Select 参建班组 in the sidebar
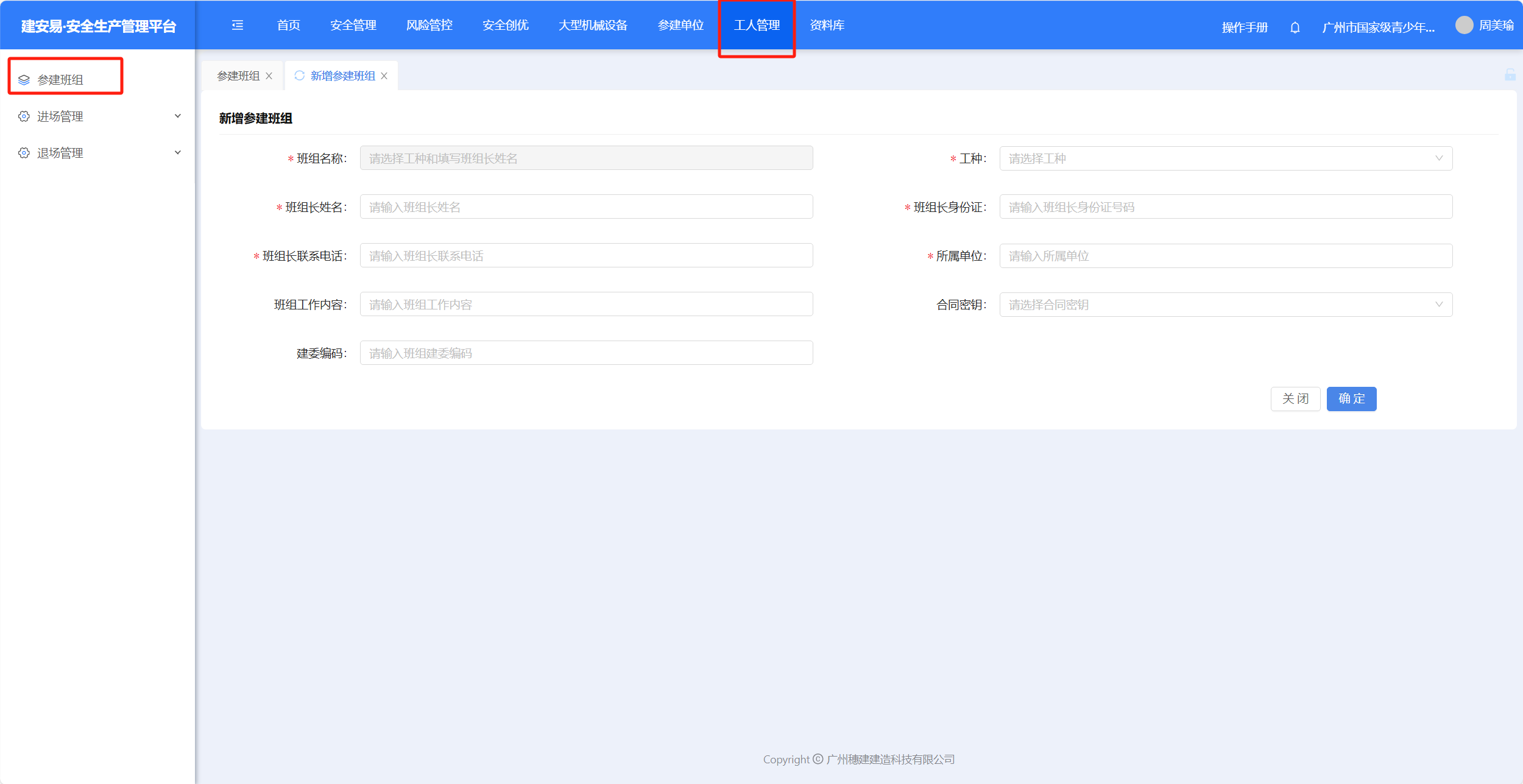 [x=60, y=80]
